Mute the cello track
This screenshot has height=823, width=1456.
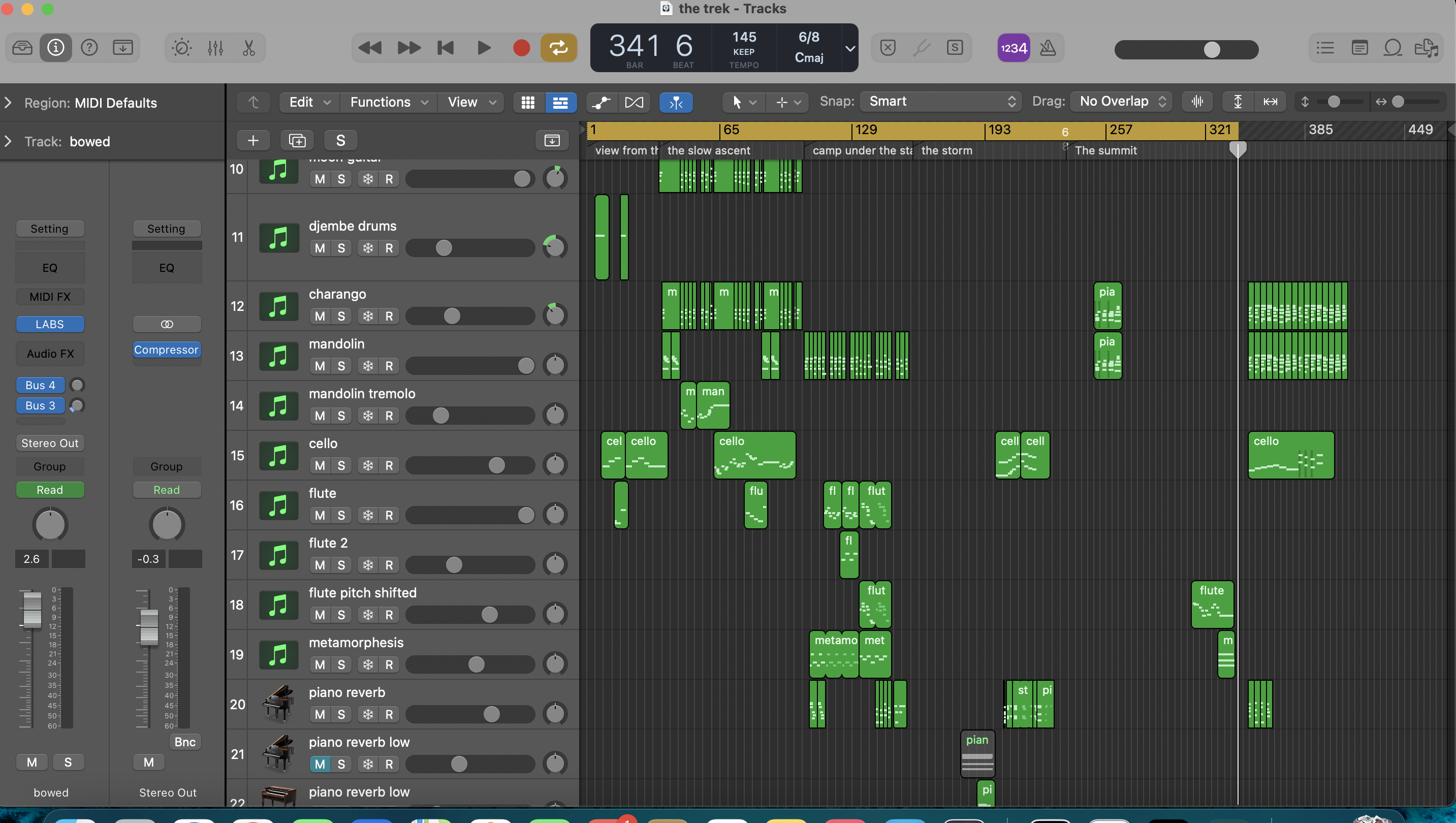320,465
